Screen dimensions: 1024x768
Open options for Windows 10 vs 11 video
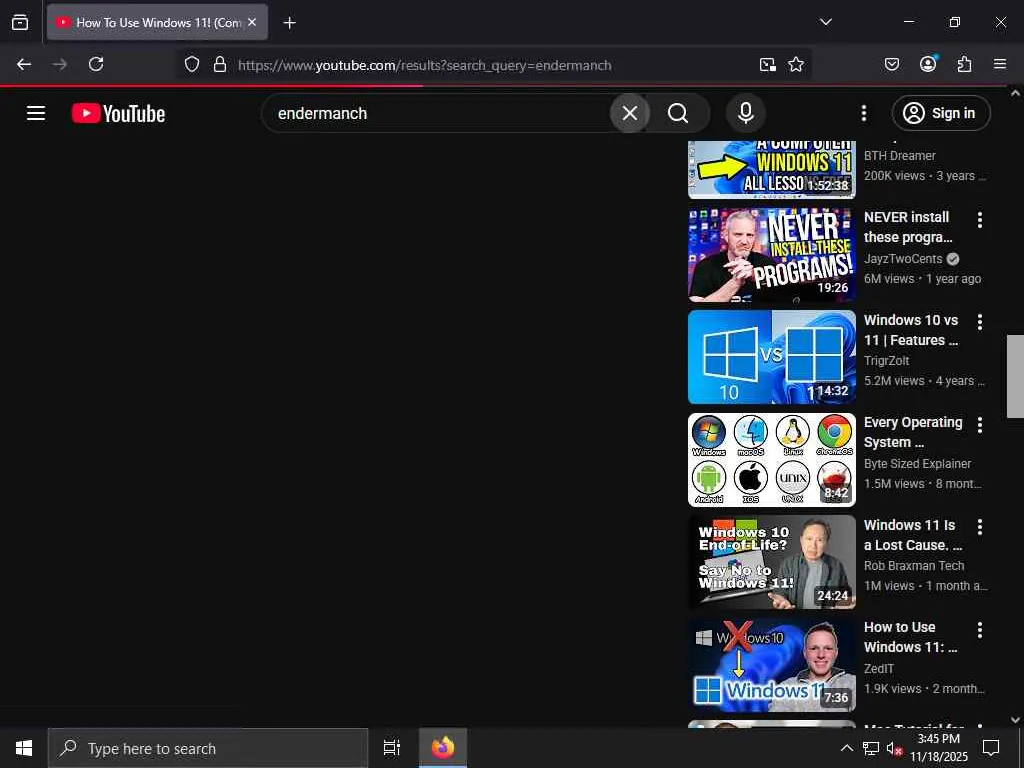[980, 322]
